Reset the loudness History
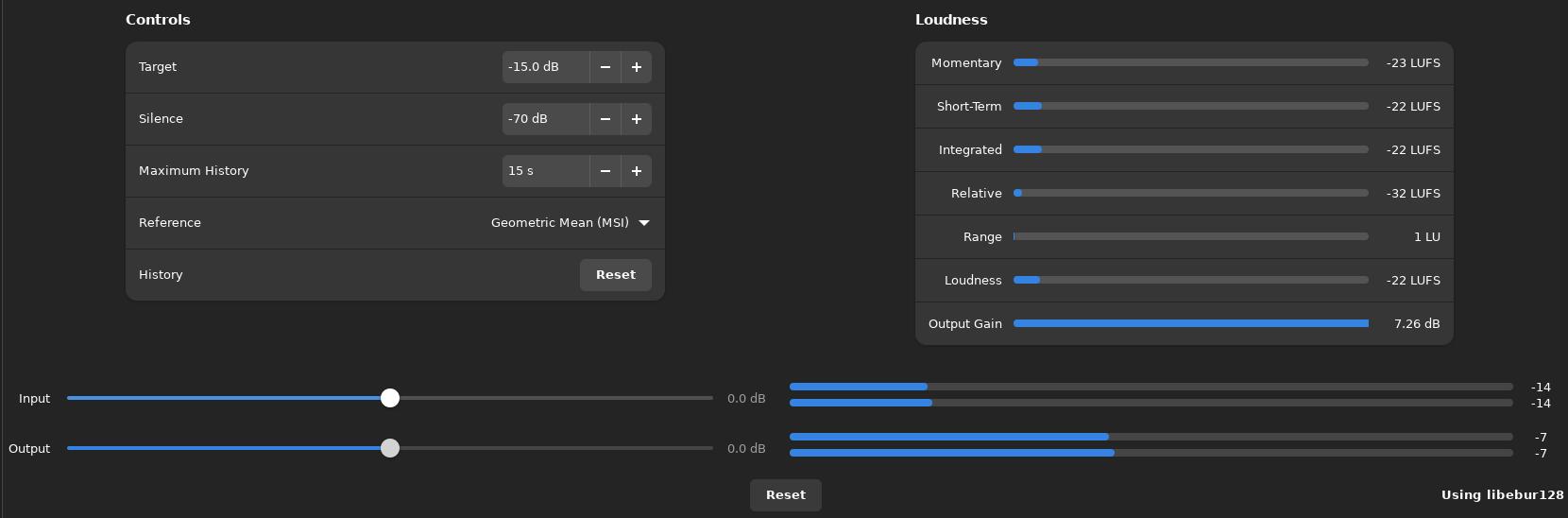 (x=615, y=275)
